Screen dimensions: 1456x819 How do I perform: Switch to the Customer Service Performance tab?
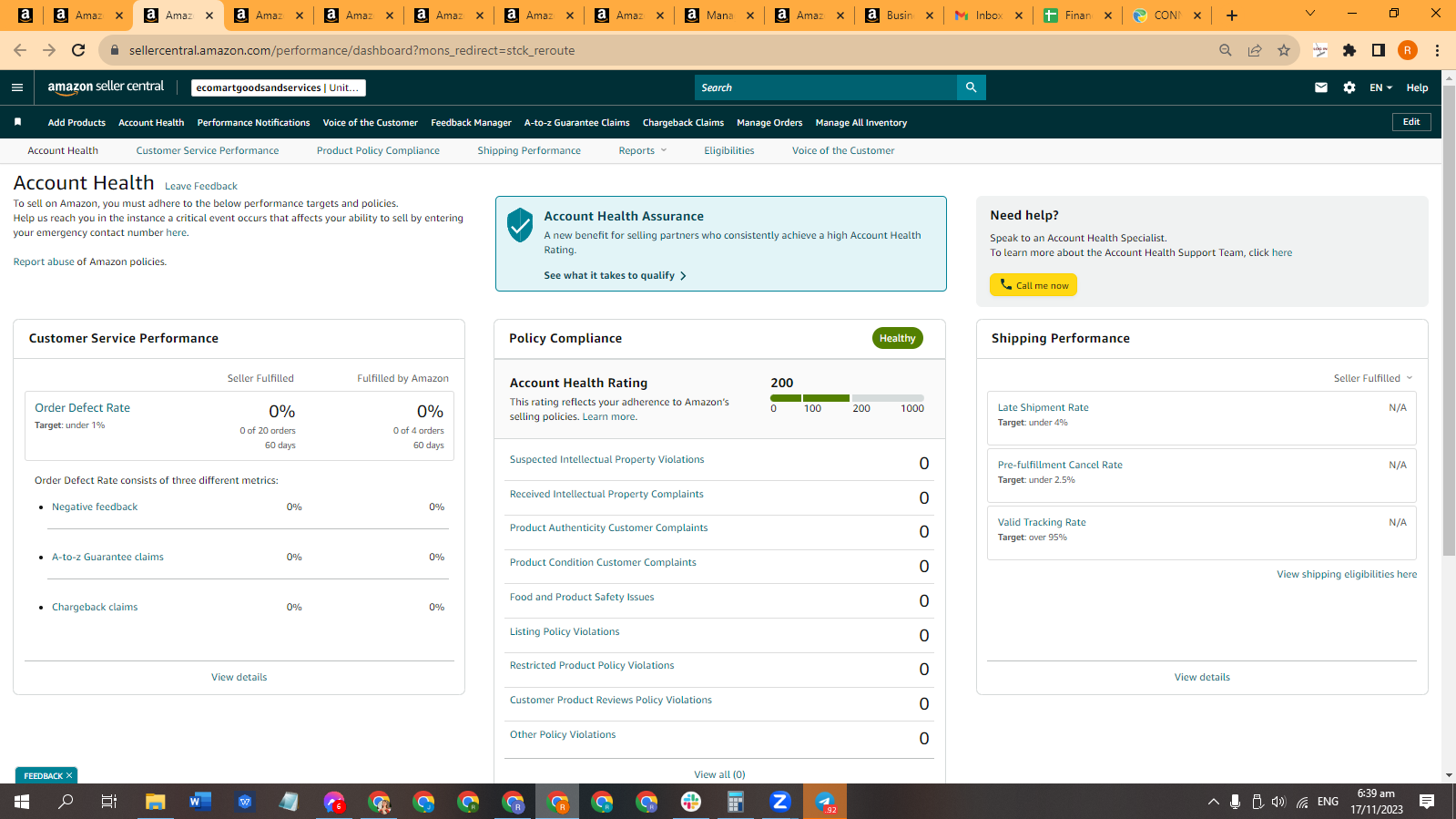point(208,150)
